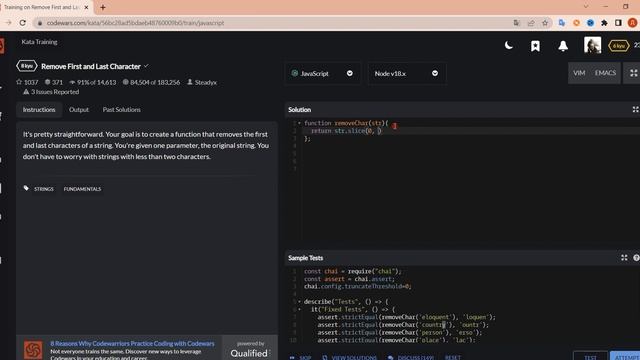
Task: Click the red ad logo icon at bottom left
Action: [x=33, y=350]
